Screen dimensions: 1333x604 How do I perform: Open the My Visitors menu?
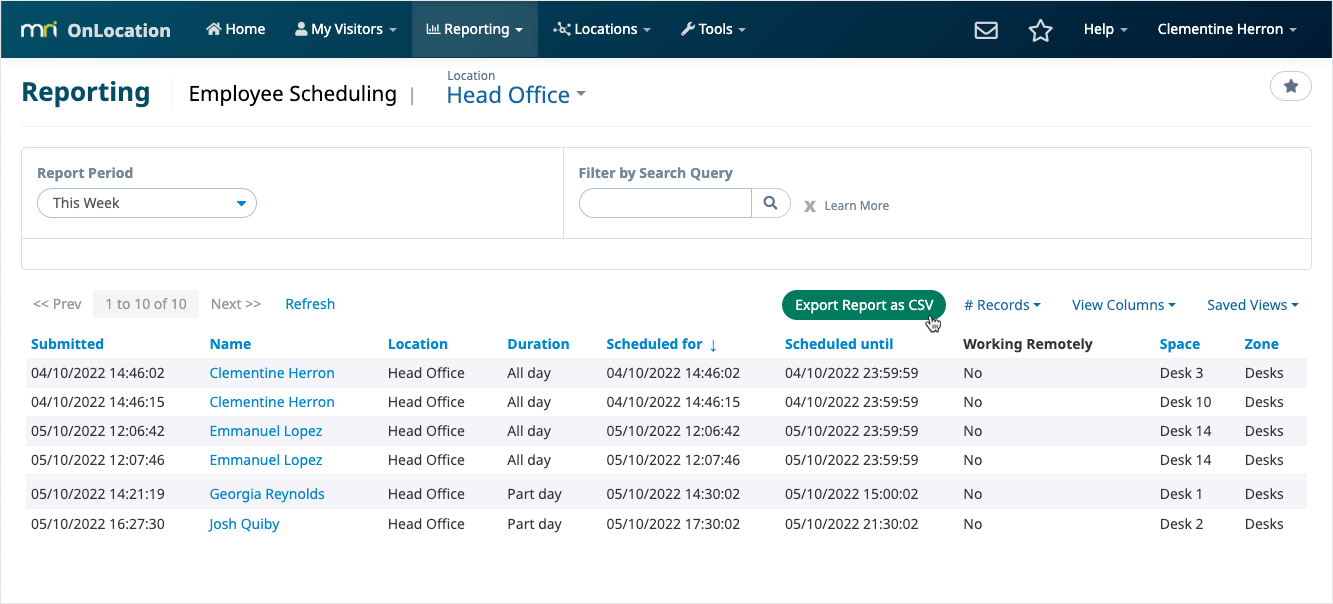coord(344,29)
